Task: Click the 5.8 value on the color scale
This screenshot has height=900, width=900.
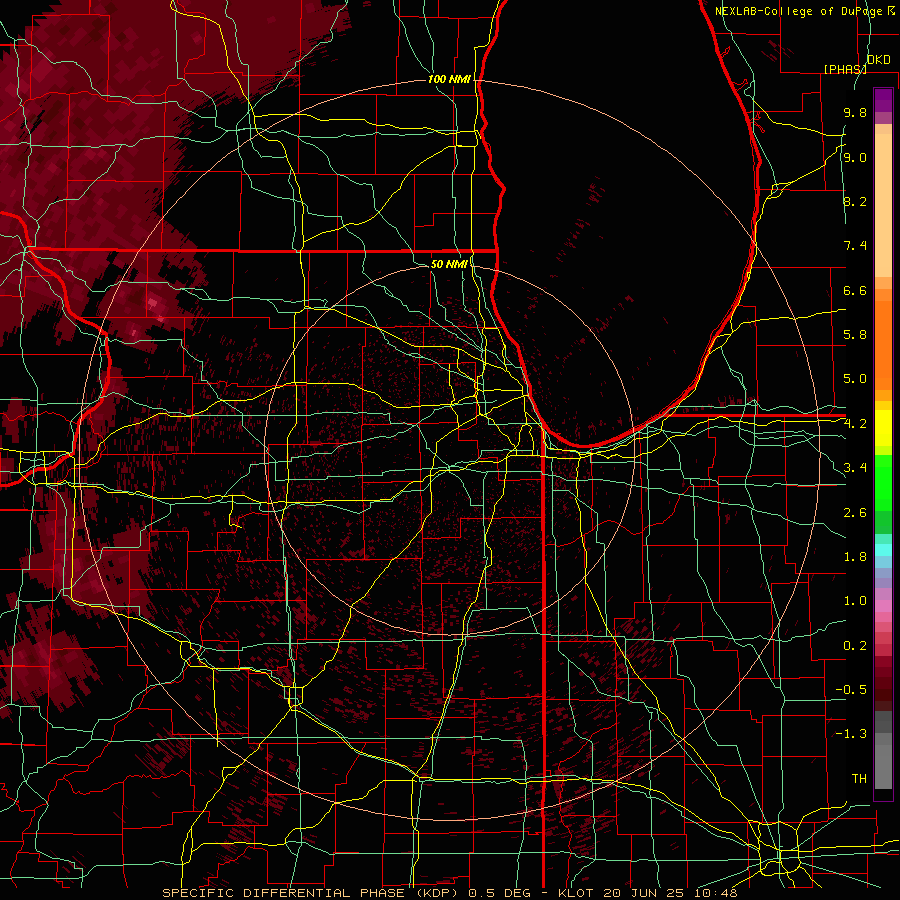Action: tap(855, 335)
